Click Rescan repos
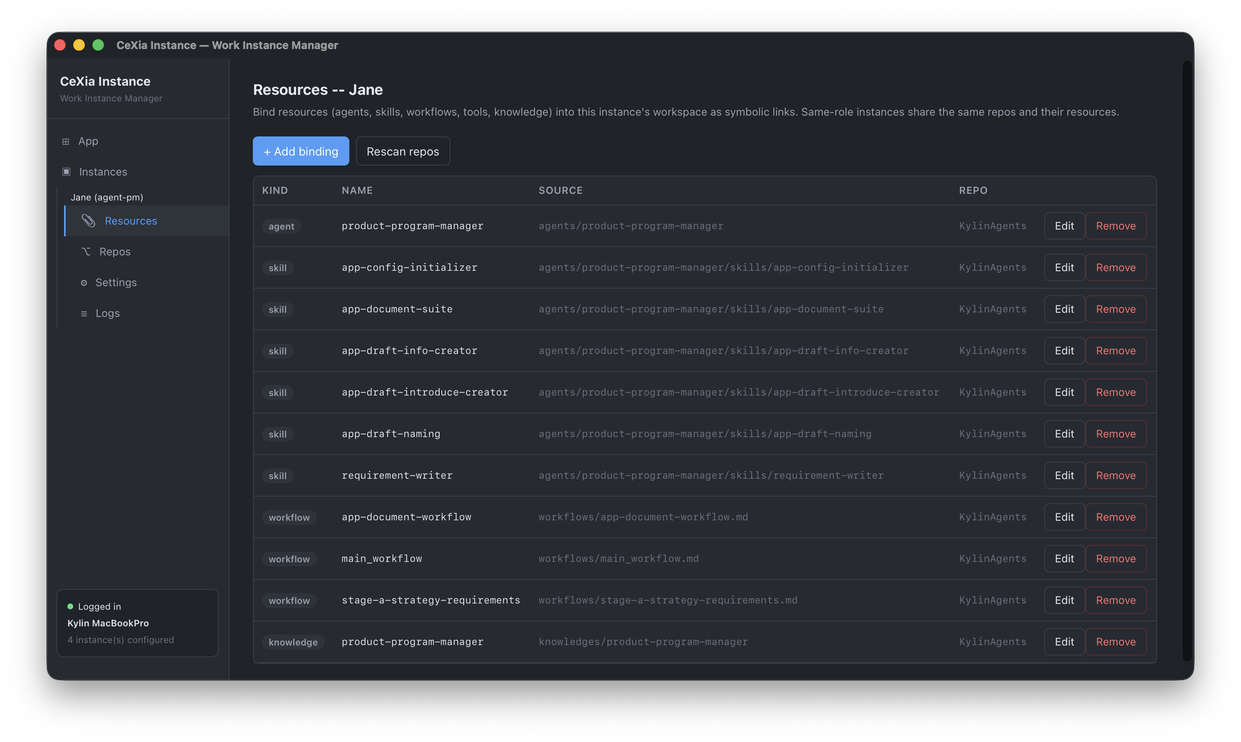Image resolution: width=1241 pixels, height=742 pixels. (x=403, y=151)
